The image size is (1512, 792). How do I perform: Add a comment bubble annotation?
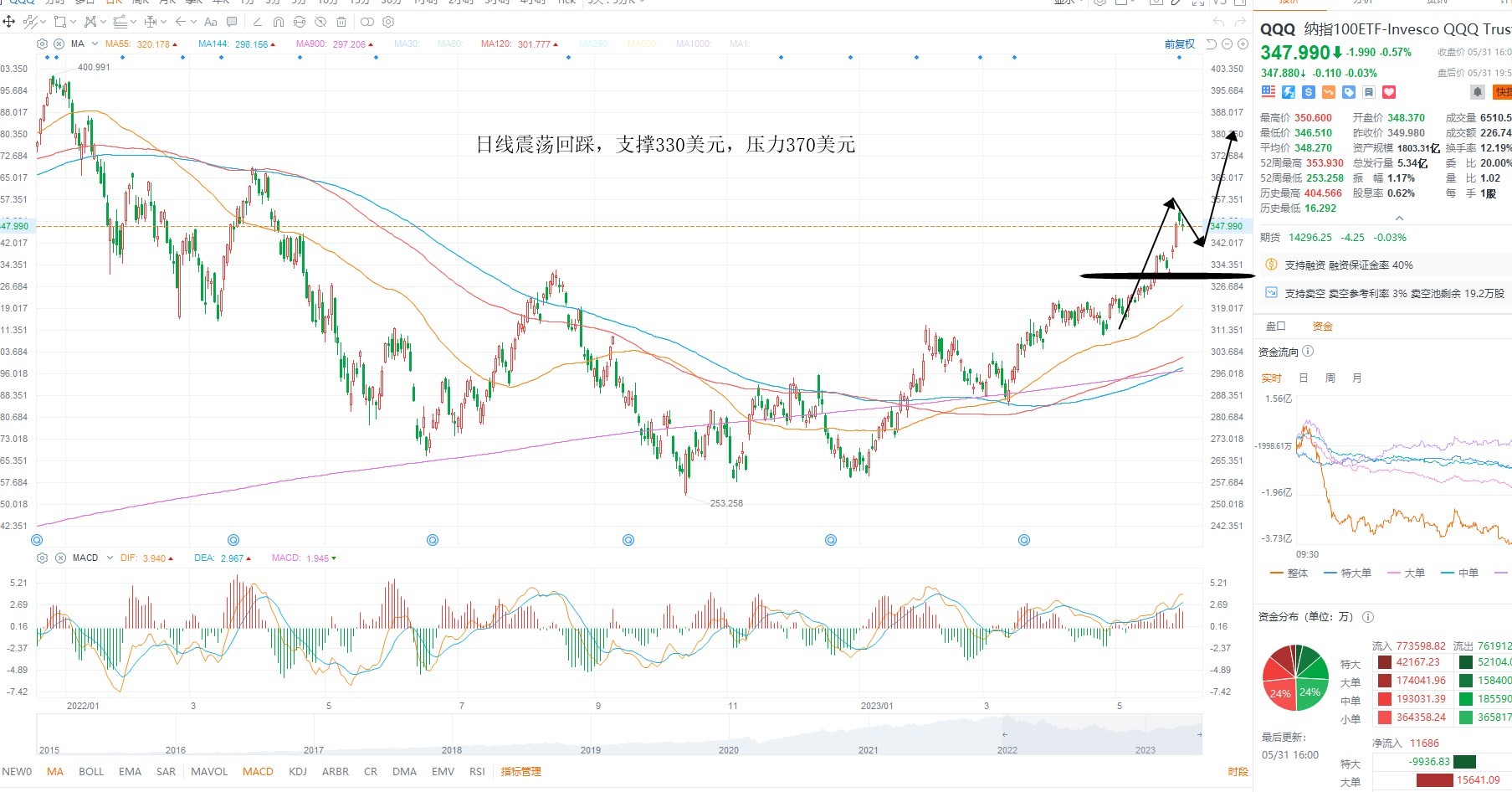(x=232, y=22)
